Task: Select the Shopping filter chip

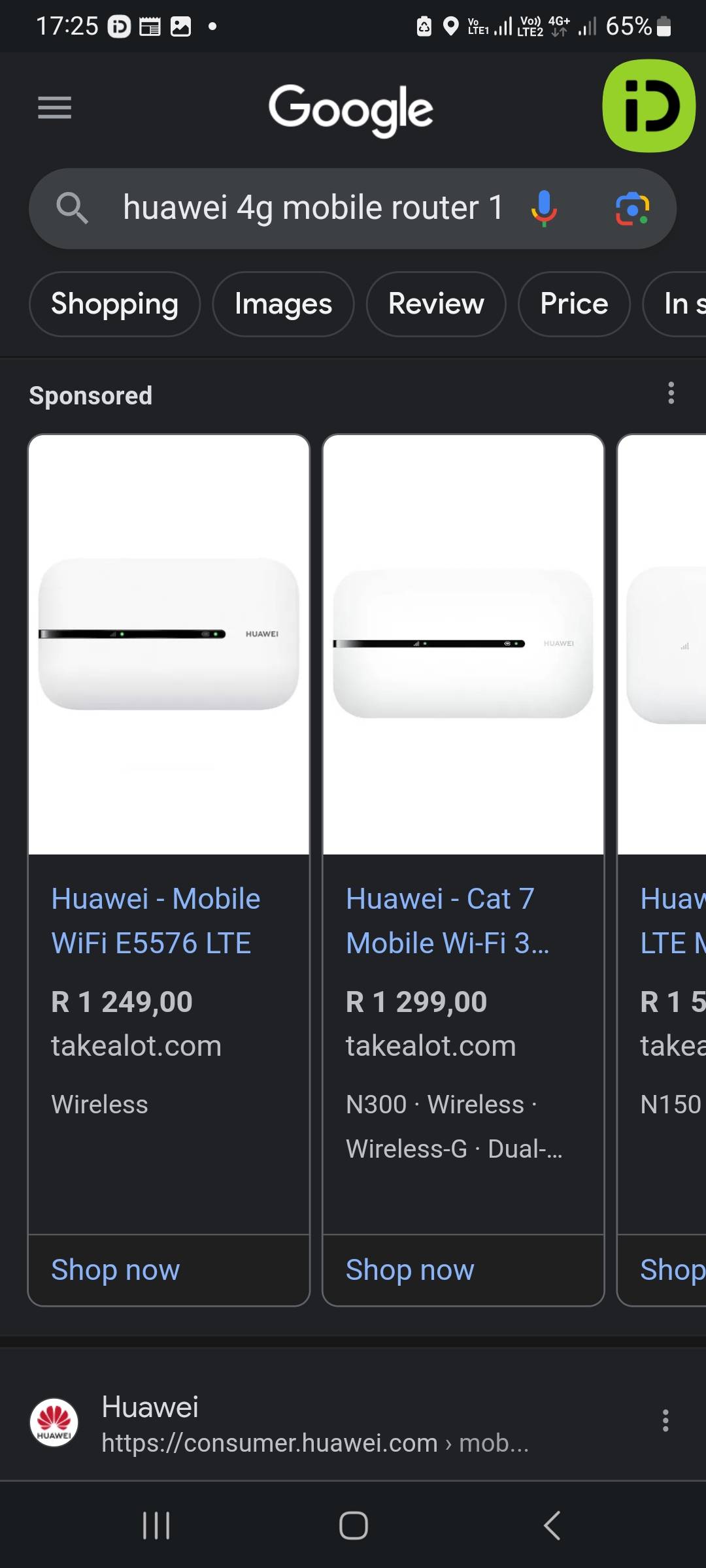Action: pos(114,304)
